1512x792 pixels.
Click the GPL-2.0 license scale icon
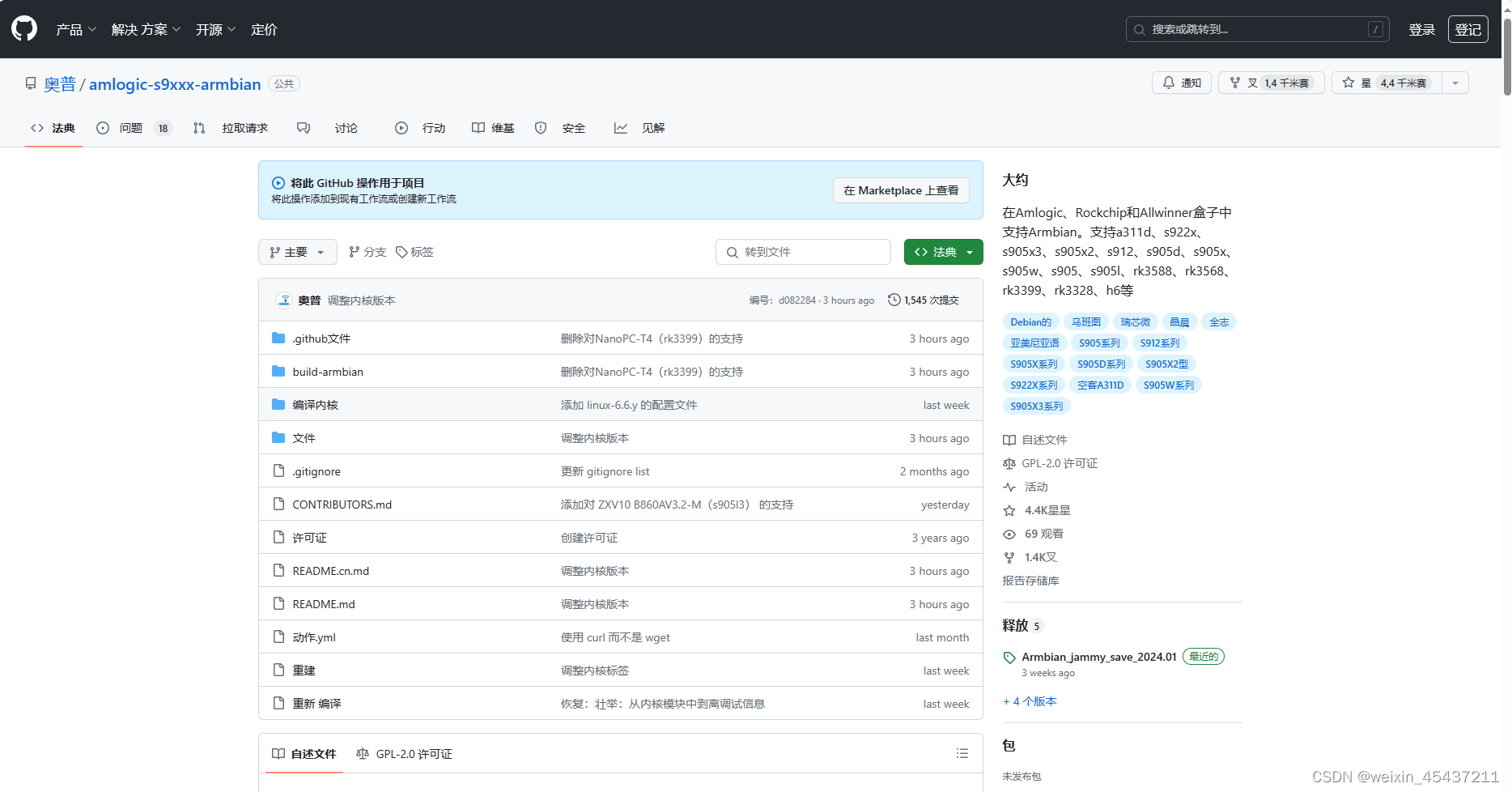[x=1009, y=464]
